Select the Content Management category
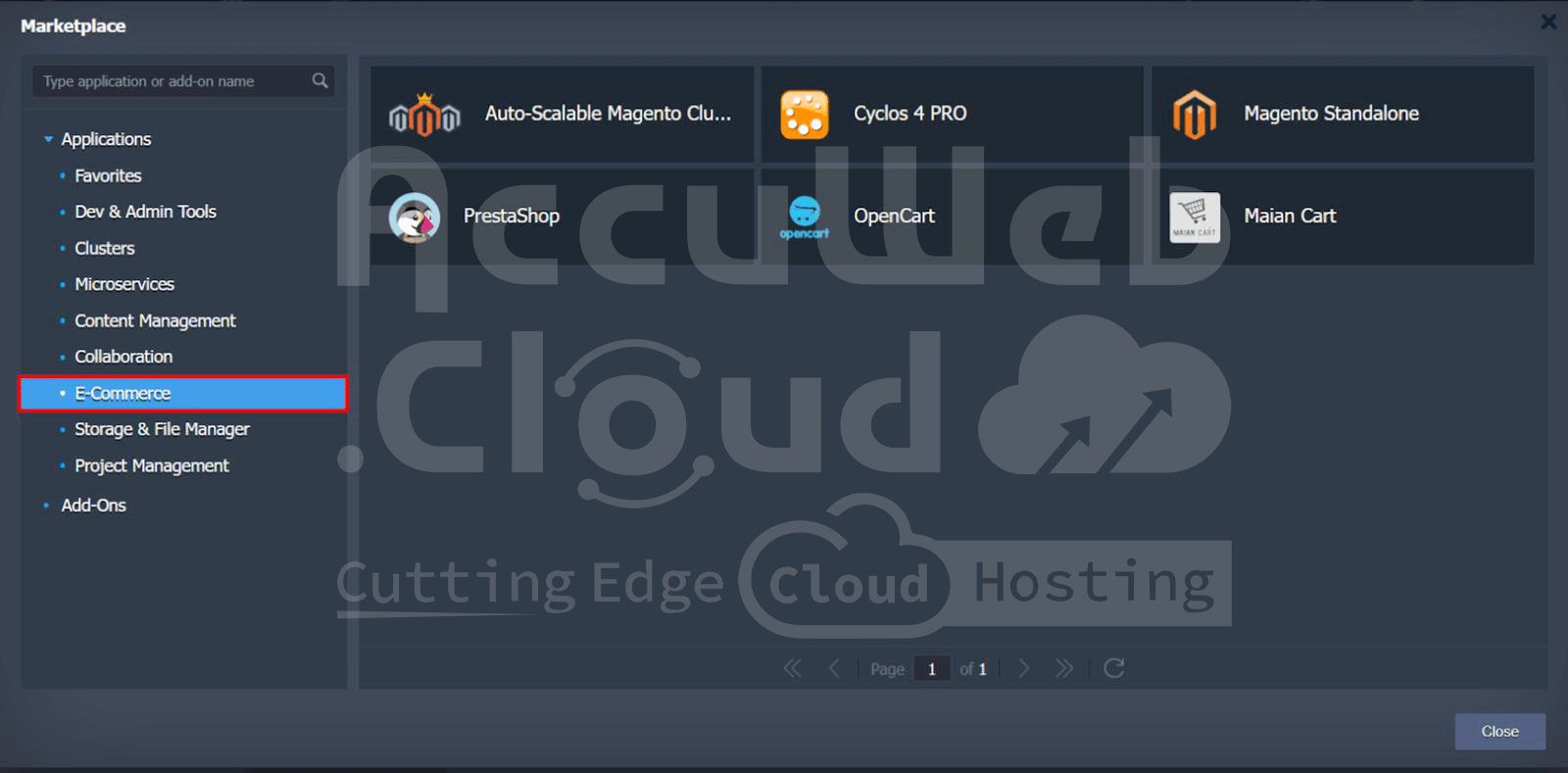Screen dimensions: 1568x773 (155, 321)
